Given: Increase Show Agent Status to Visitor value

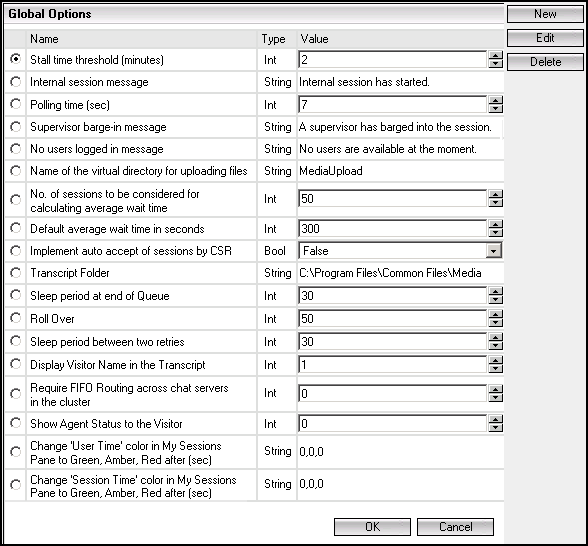Looking at the screenshot, I should click(x=495, y=420).
